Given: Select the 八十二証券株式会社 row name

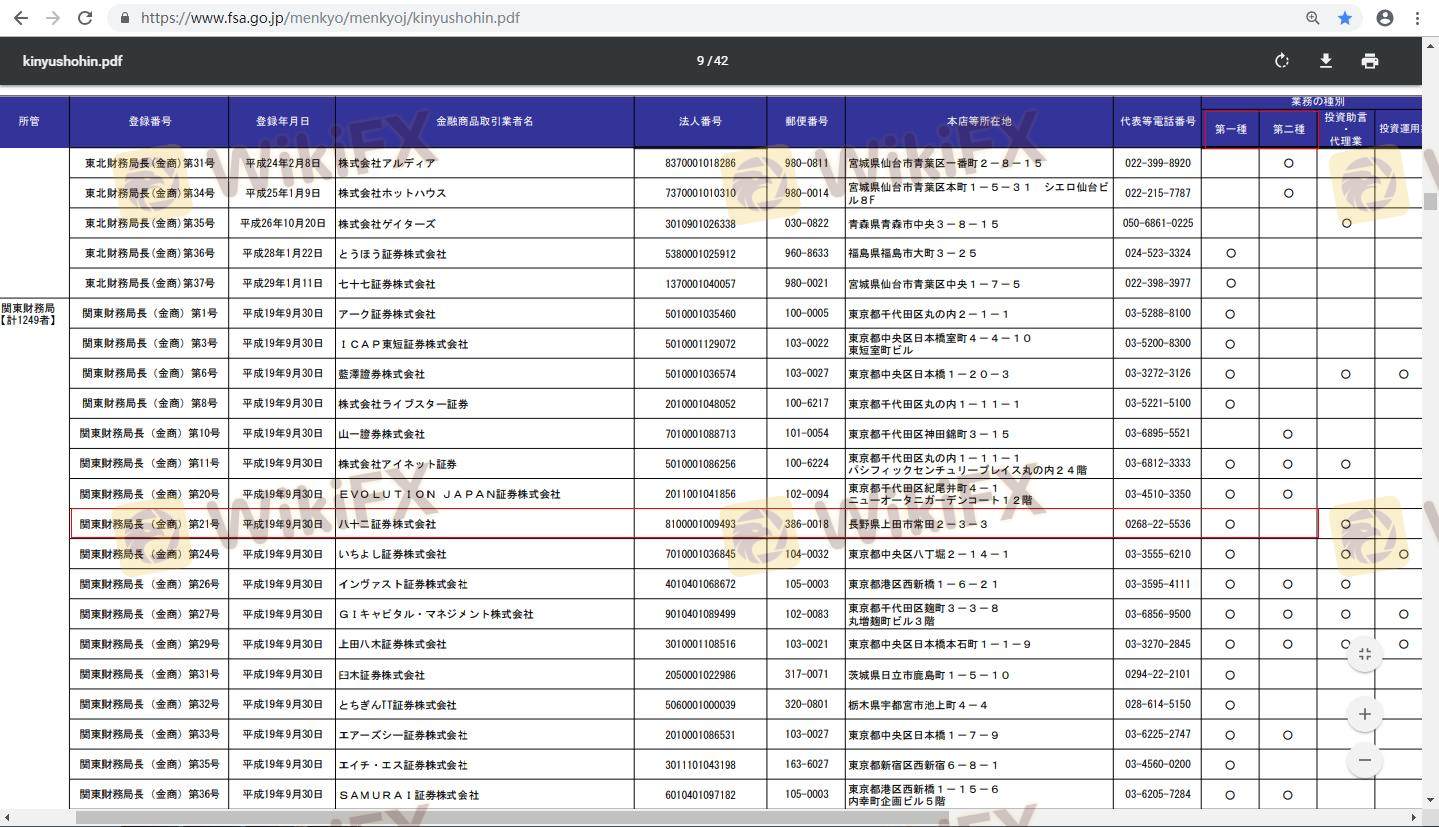Looking at the screenshot, I should (387, 524).
